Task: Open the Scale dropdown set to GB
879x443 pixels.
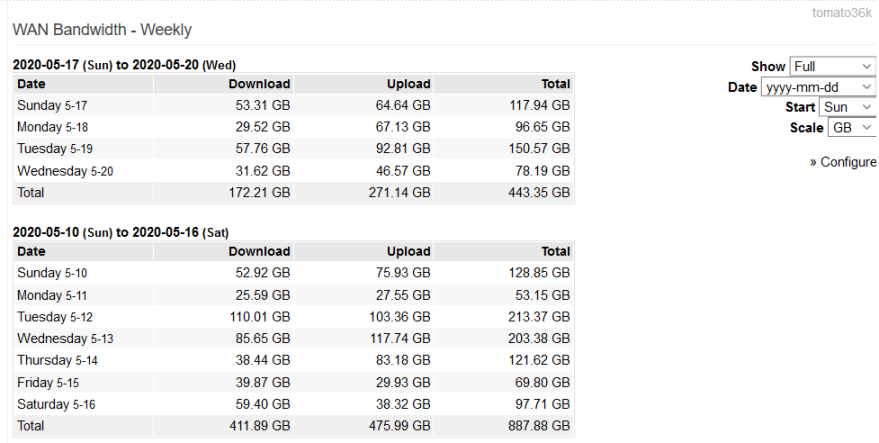Action: click(x=852, y=127)
